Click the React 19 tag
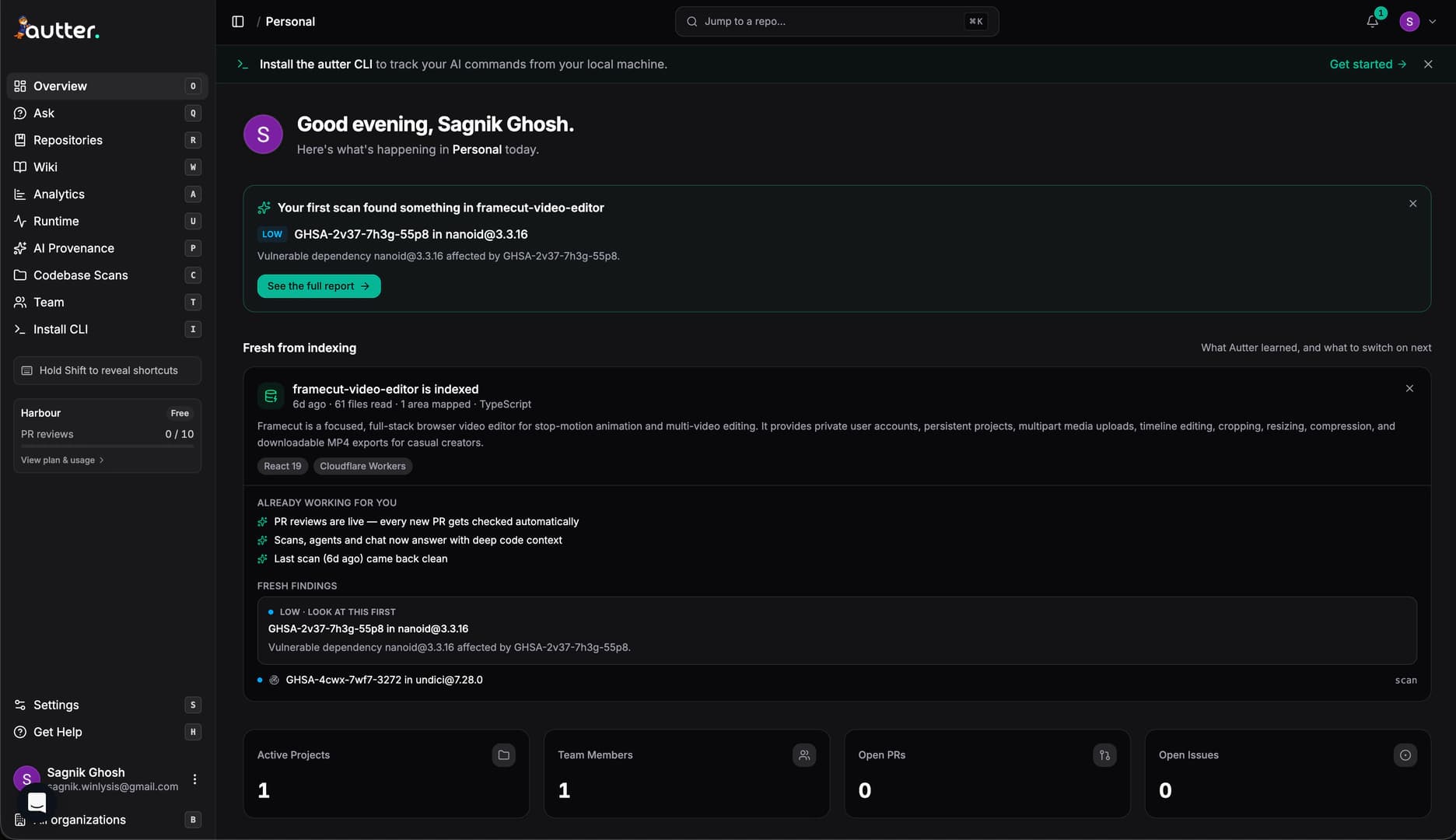The width and height of the screenshot is (1456, 840). click(x=282, y=467)
